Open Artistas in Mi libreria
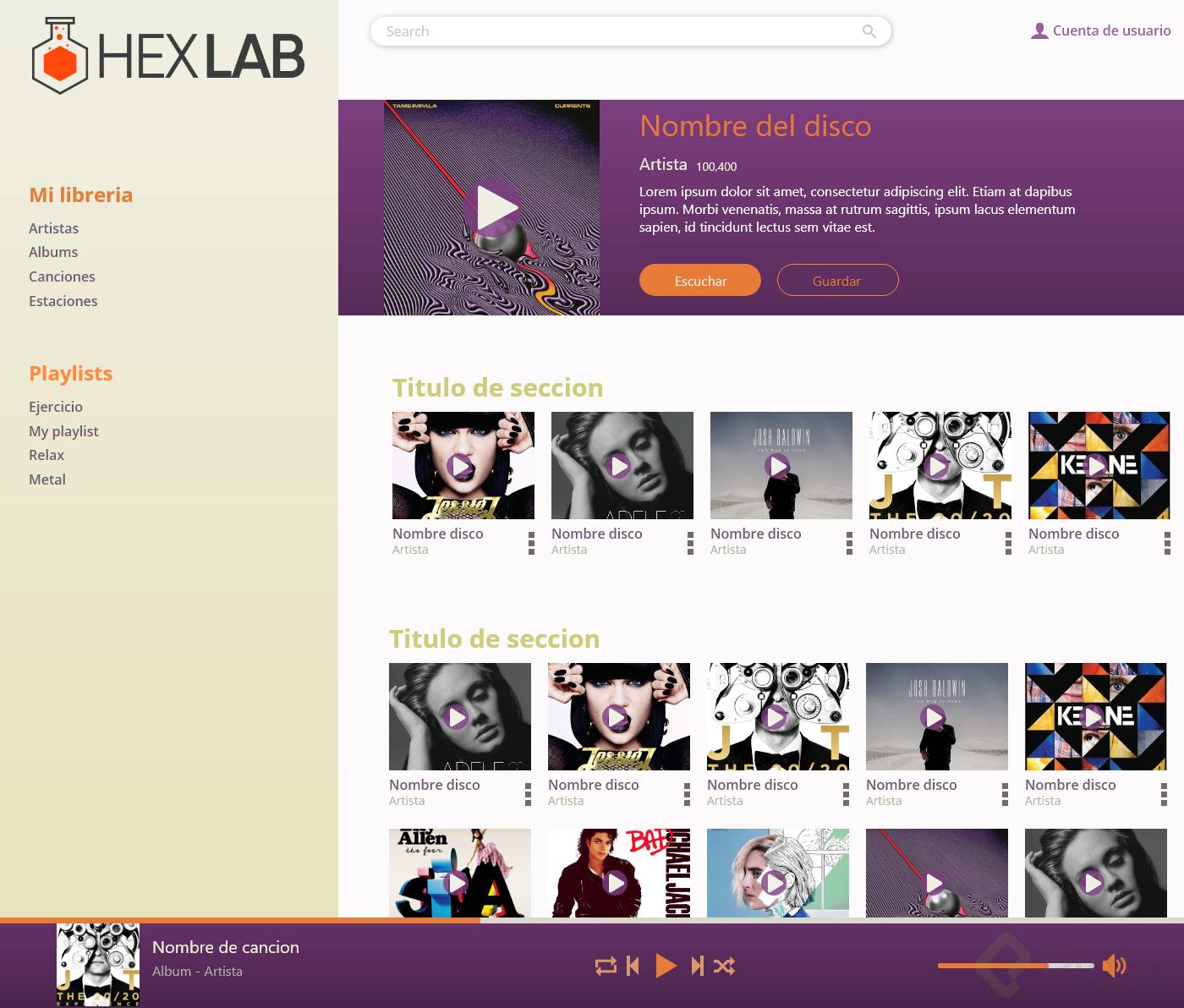This screenshot has width=1184, height=1008. (x=53, y=228)
